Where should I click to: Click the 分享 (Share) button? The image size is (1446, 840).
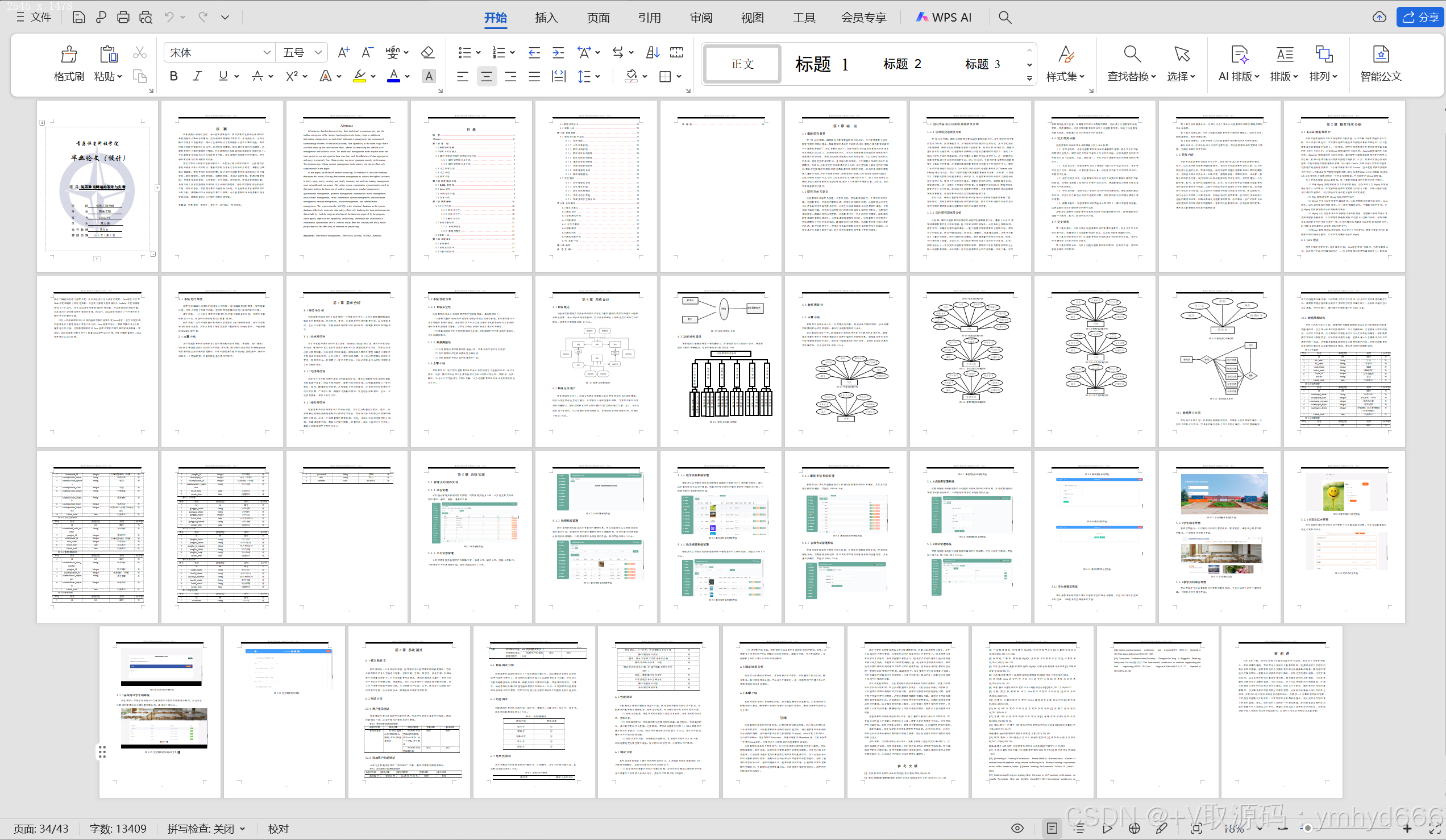click(x=1421, y=17)
